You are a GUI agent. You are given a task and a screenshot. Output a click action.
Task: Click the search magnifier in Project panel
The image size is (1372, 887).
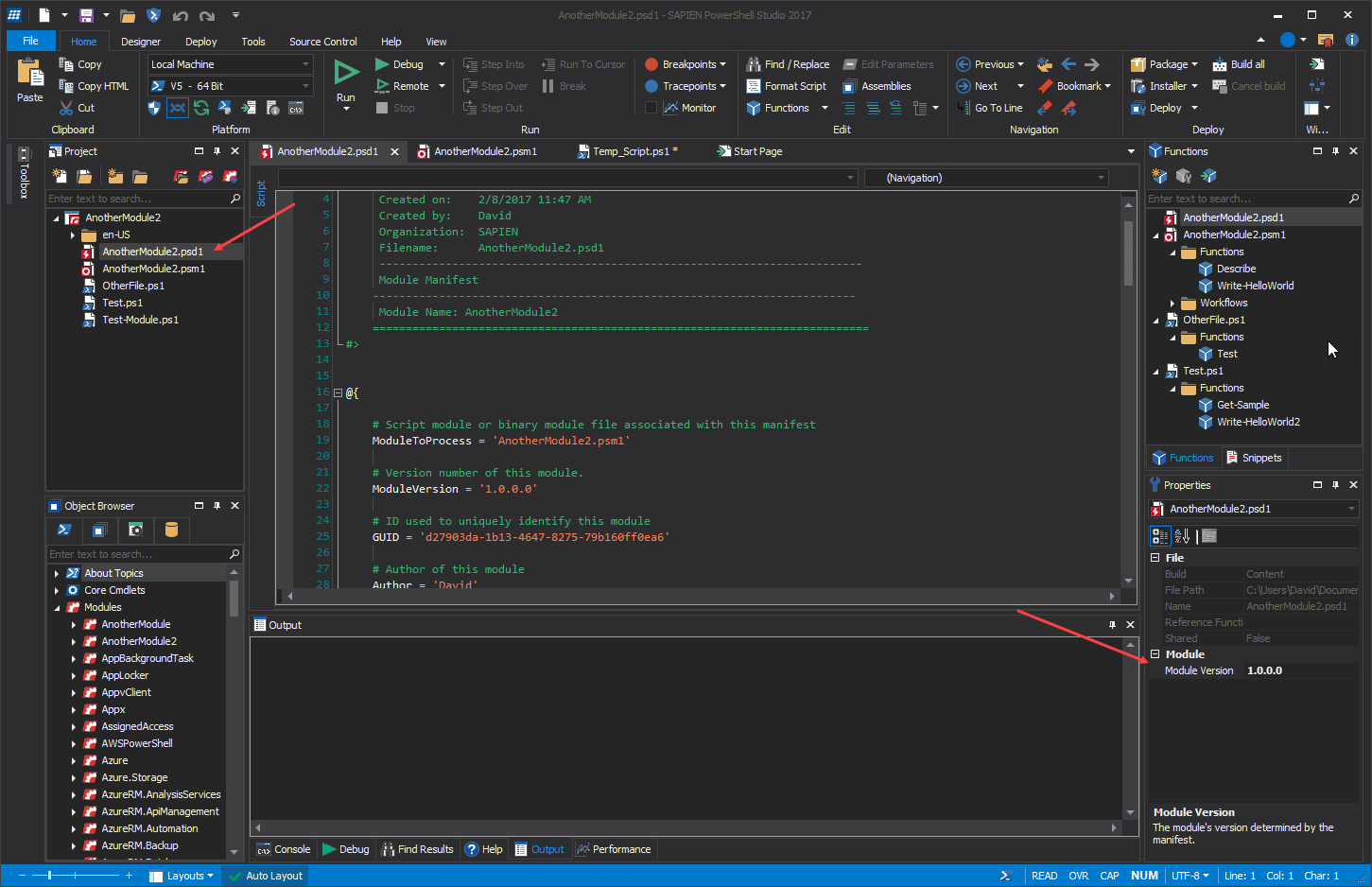[235, 199]
